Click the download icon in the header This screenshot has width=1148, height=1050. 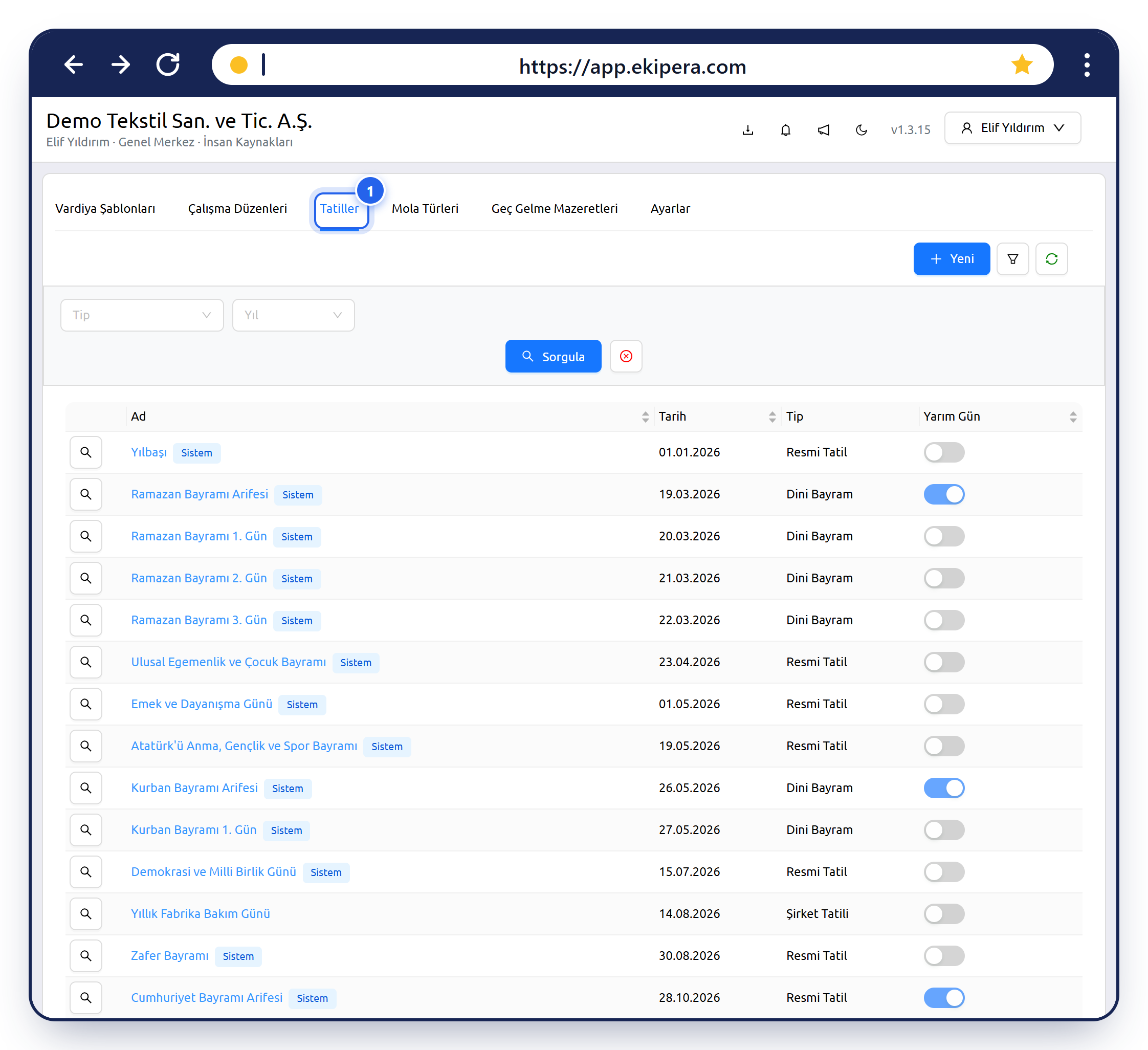point(747,130)
